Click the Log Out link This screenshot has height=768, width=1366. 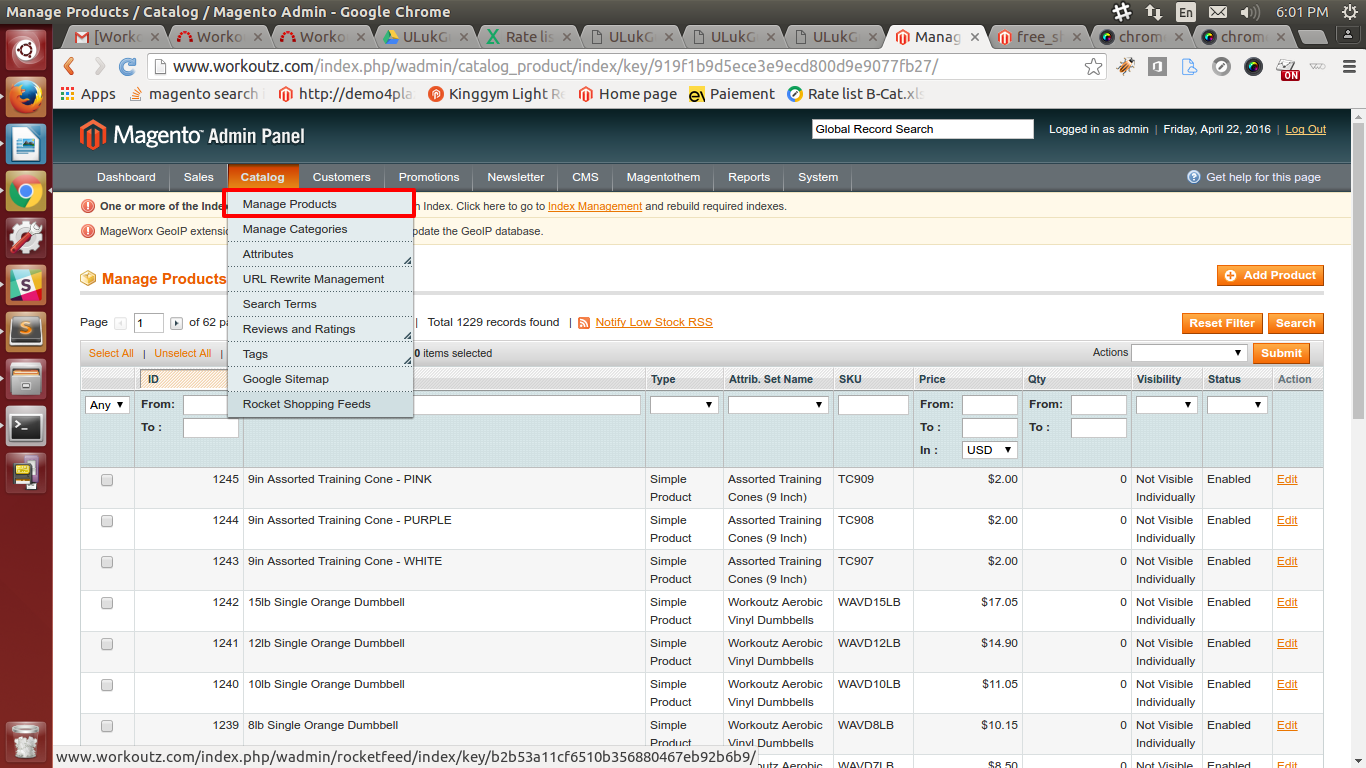(1305, 130)
